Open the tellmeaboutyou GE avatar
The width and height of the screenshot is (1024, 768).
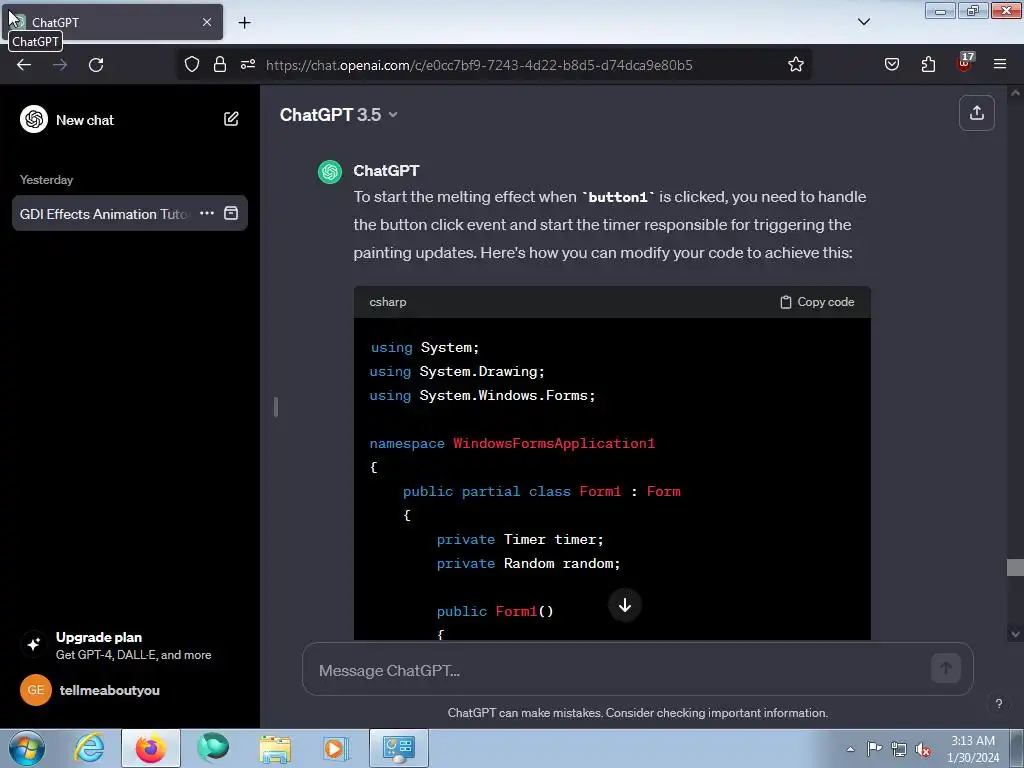(x=36, y=690)
